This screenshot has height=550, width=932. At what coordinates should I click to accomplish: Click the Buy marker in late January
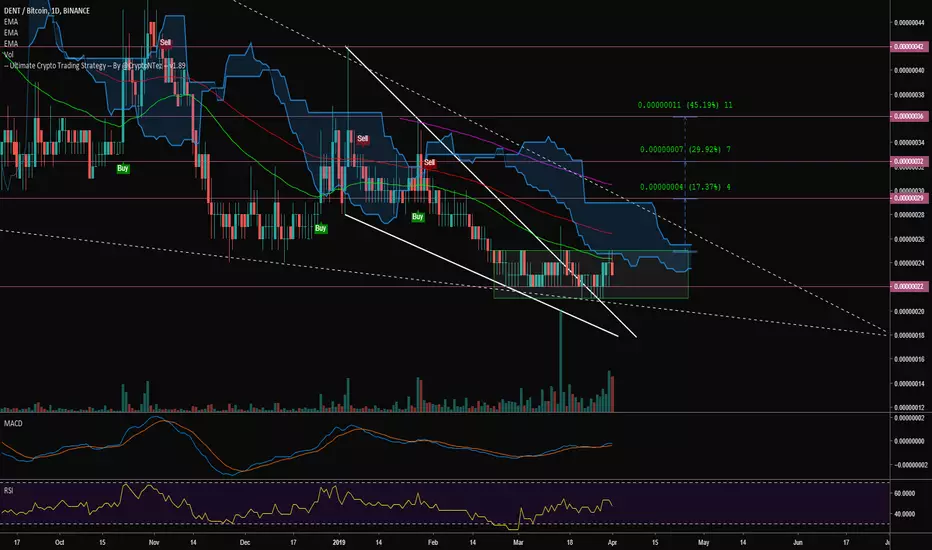pos(418,217)
